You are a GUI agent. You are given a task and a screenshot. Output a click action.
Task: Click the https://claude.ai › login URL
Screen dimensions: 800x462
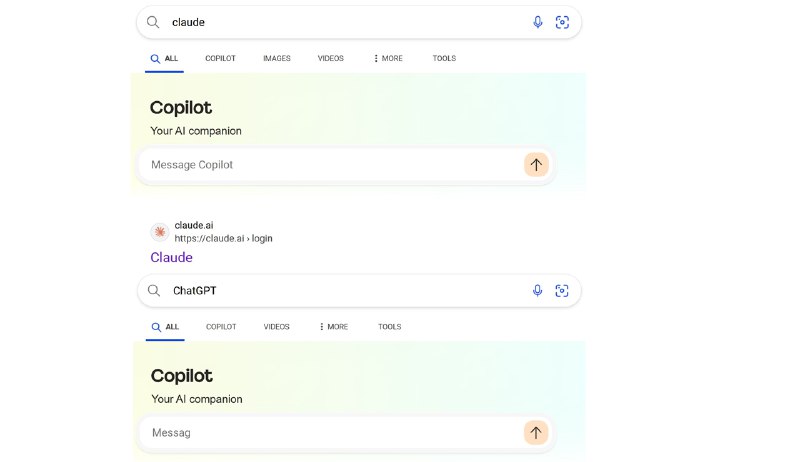pos(223,238)
